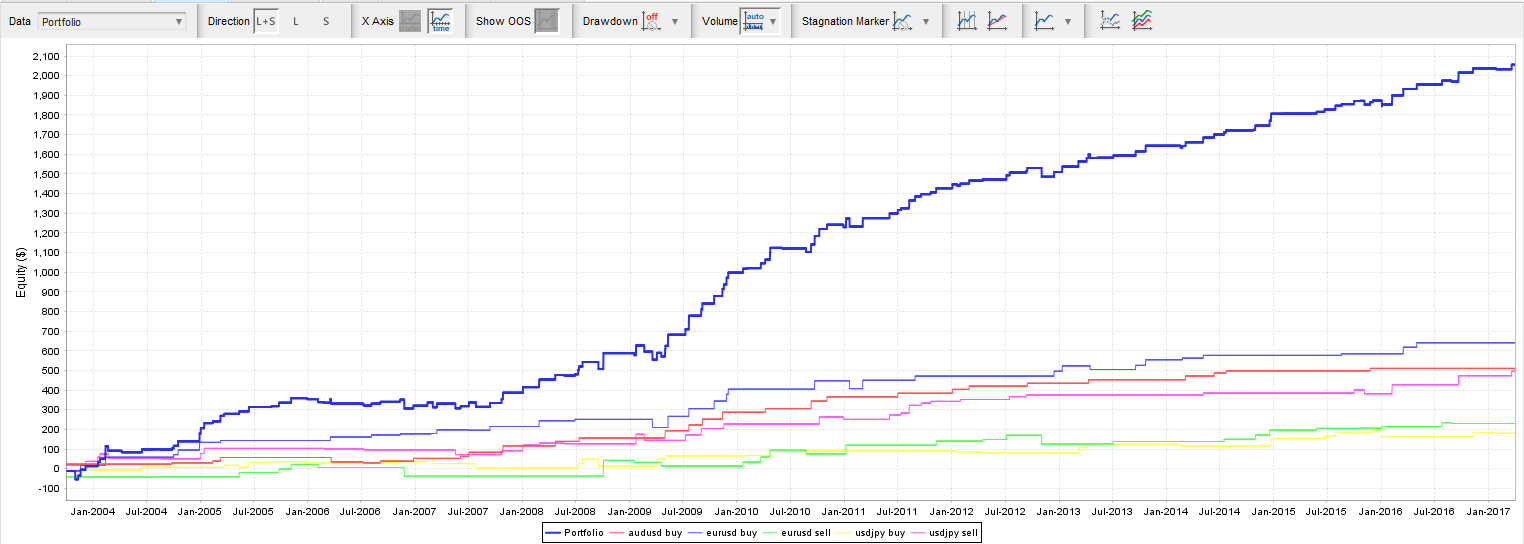Click first chart icon after Stagnation Marker dropdown
The image size is (1524, 544).
[x=966, y=21]
